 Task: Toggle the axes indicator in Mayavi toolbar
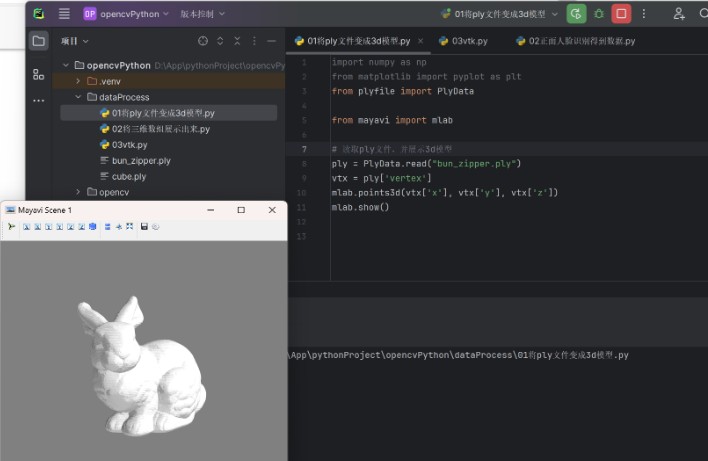pos(119,227)
